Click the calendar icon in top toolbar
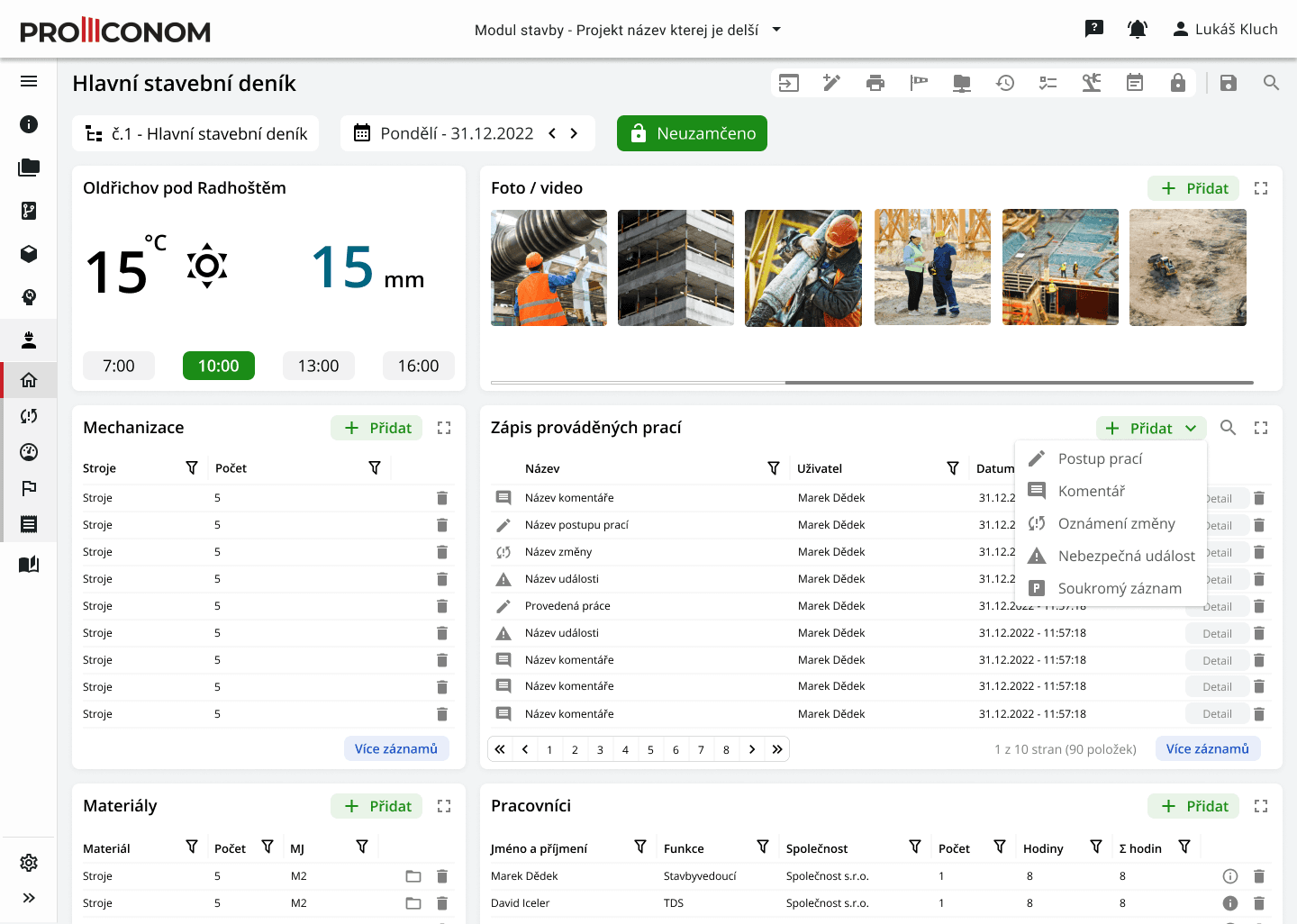Viewport: 1297px width, 924px height. tap(1135, 83)
